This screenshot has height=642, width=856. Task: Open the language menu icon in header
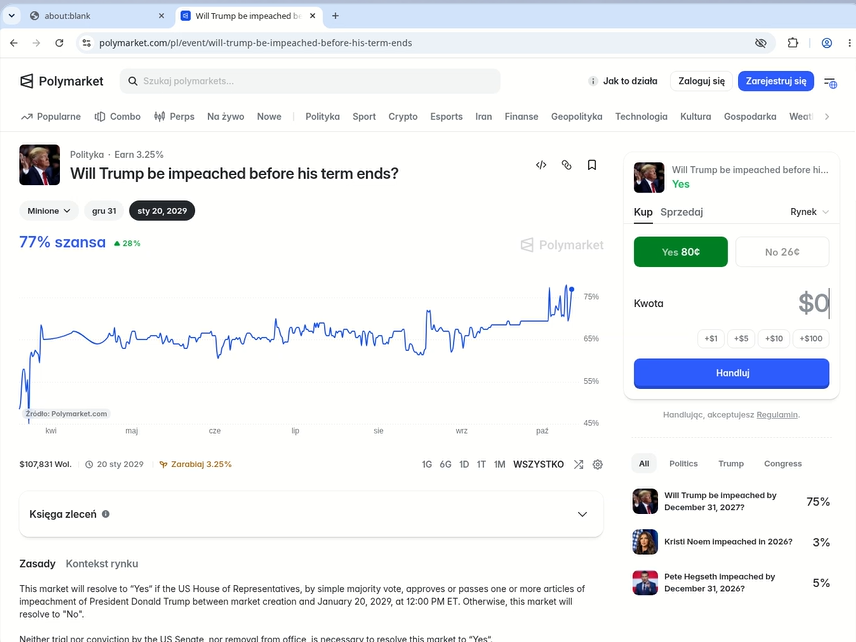pyautogui.click(x=830, y=82)
